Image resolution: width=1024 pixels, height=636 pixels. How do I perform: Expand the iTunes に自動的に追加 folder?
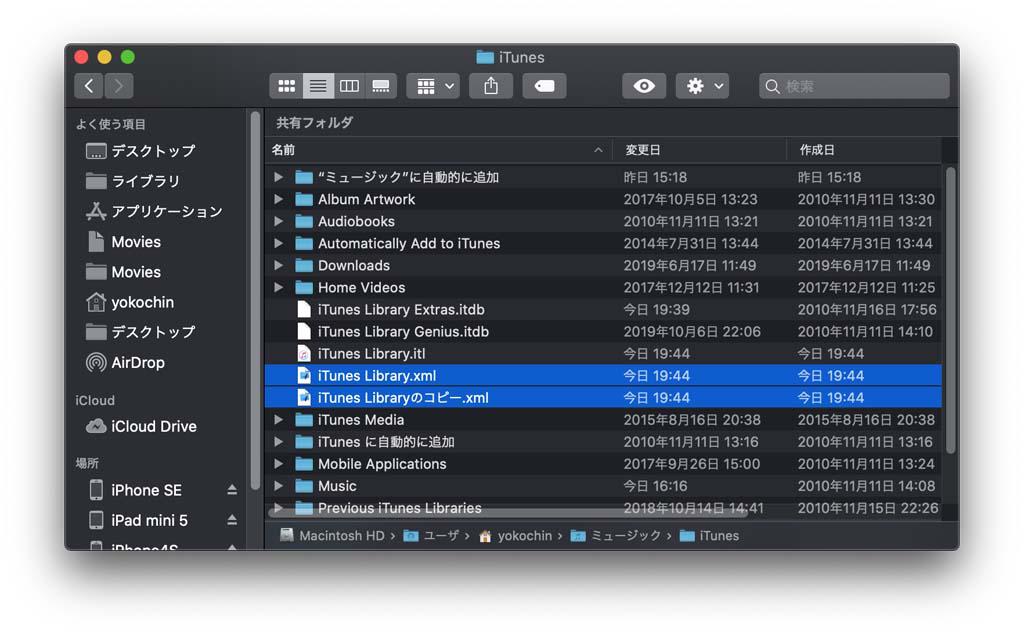[x=279, y=442]
